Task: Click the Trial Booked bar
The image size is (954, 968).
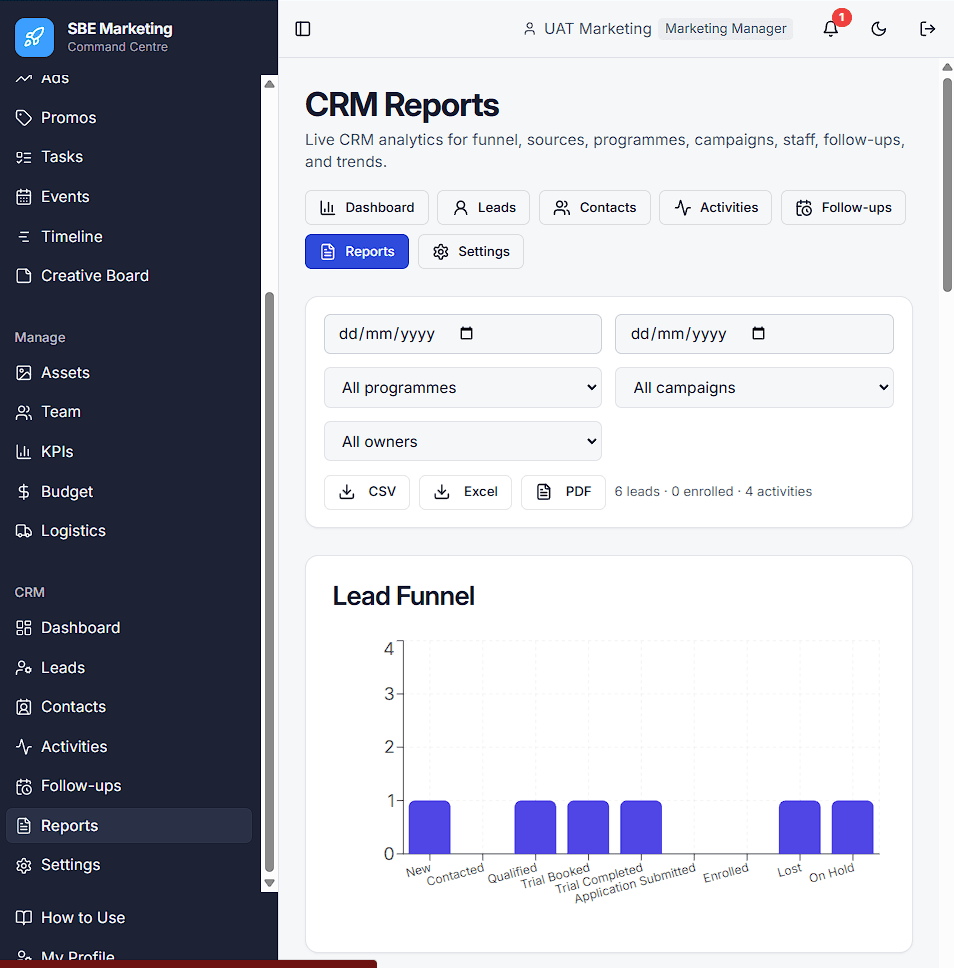Action: click(x=588, y=827)
